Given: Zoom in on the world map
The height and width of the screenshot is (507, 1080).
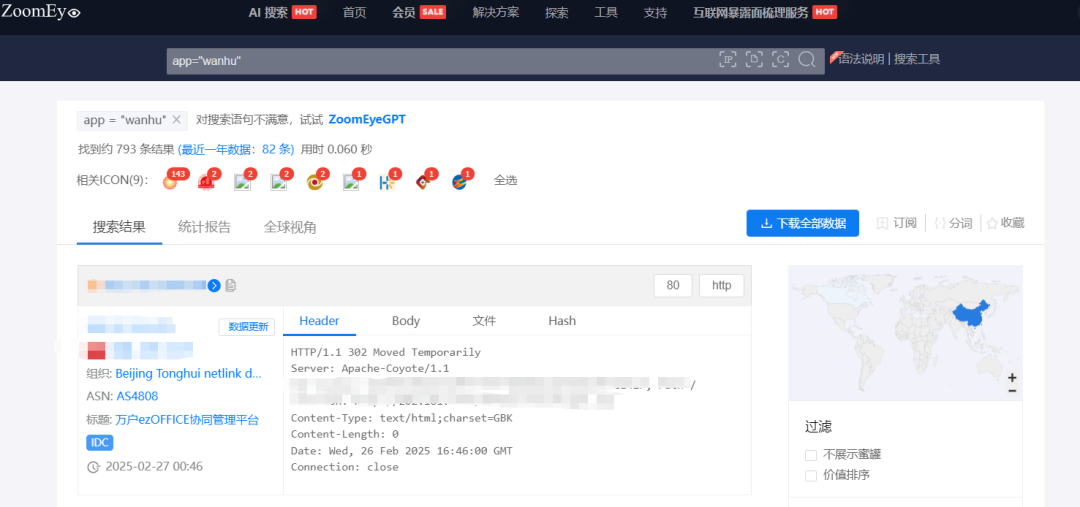Looking at the screenshot, I should 1012,377.
